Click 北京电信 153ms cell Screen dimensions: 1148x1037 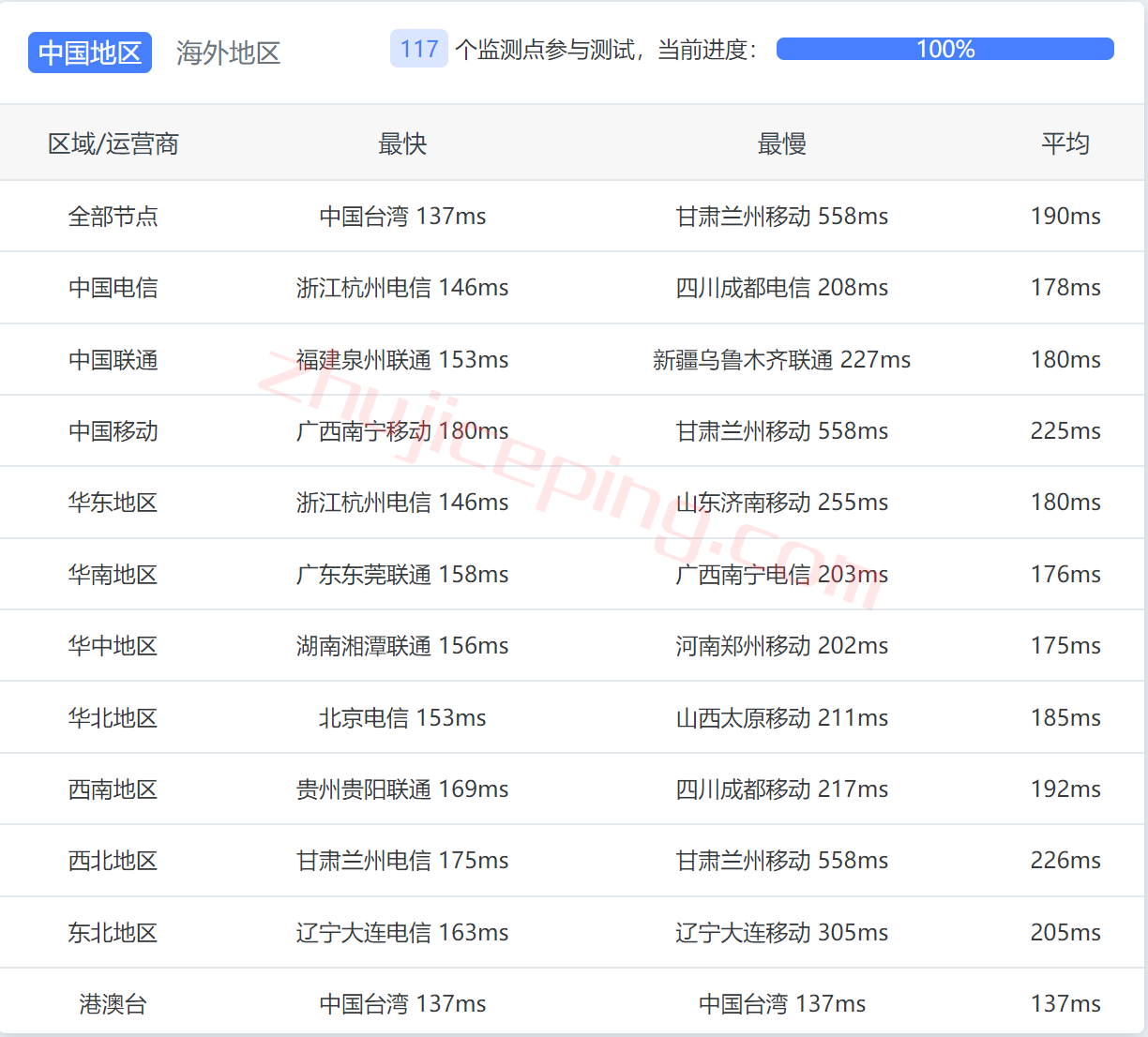(402, 717)
